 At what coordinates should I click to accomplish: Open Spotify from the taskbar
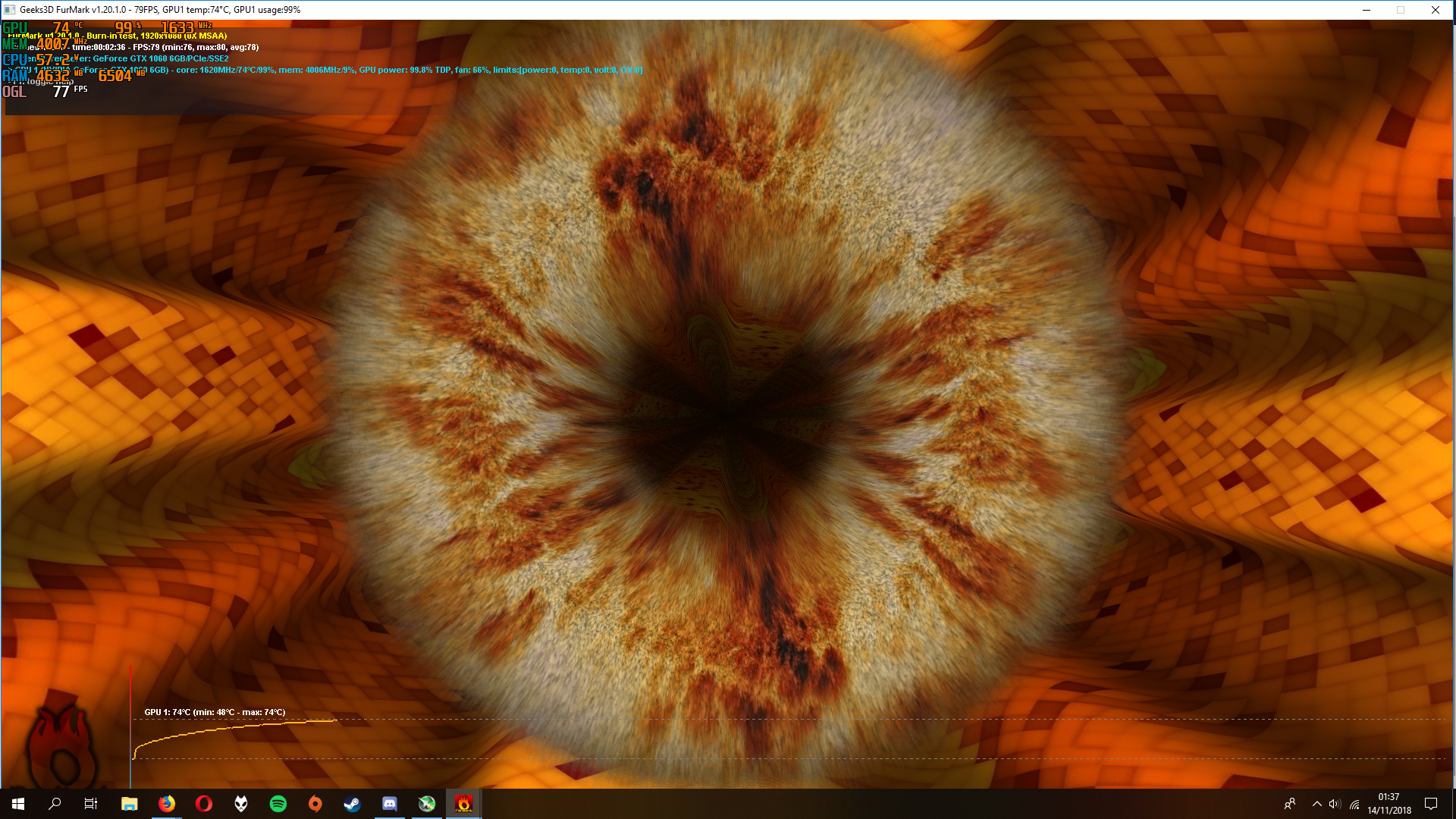[278, 804]
